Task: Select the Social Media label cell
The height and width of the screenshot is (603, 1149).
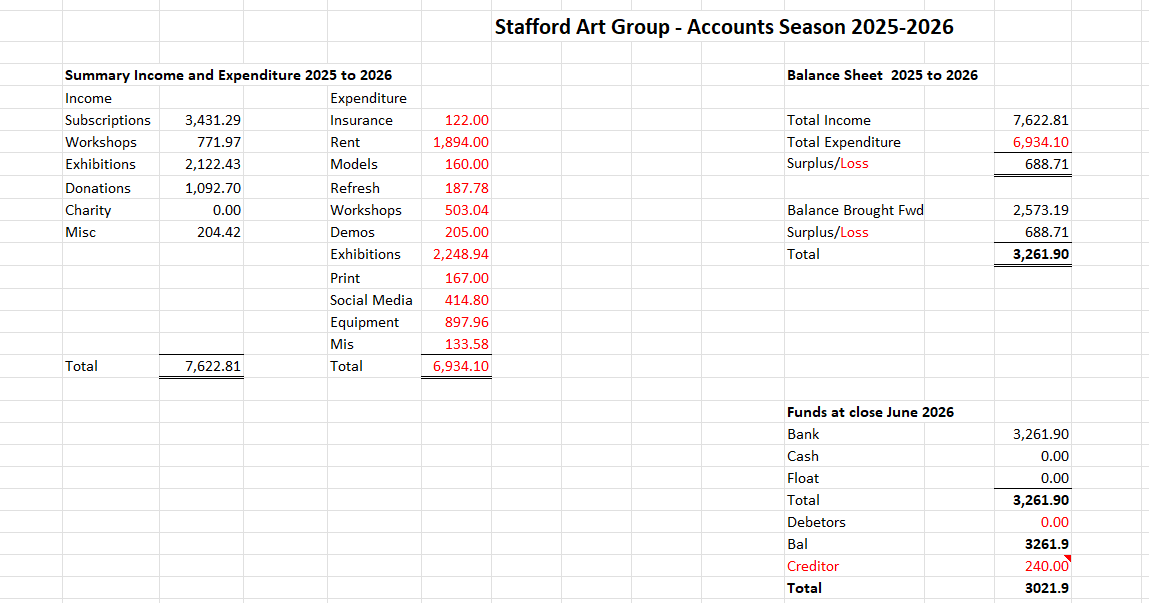Action: (371, 300)
